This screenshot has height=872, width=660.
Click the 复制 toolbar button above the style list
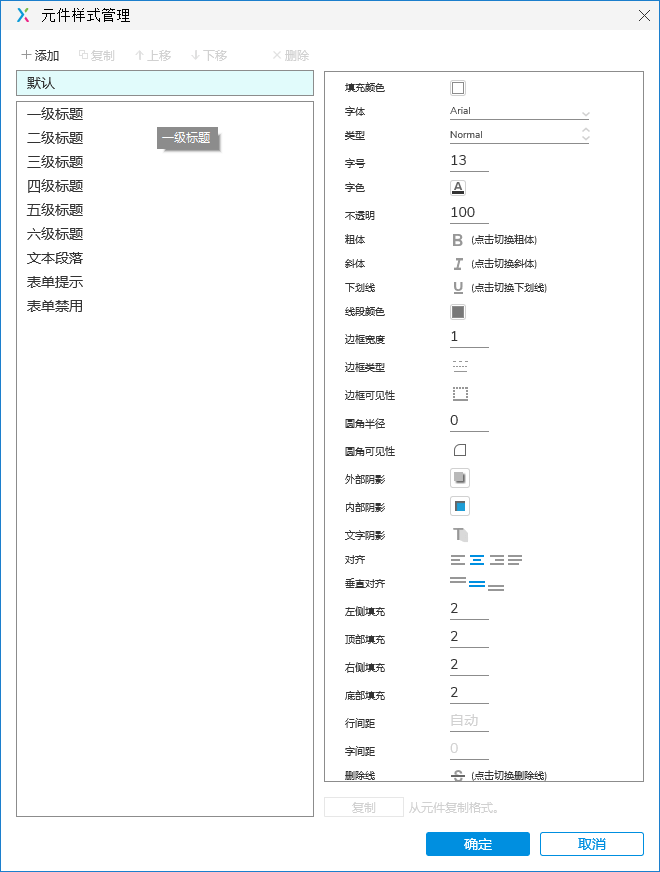[x=97, y=55]
